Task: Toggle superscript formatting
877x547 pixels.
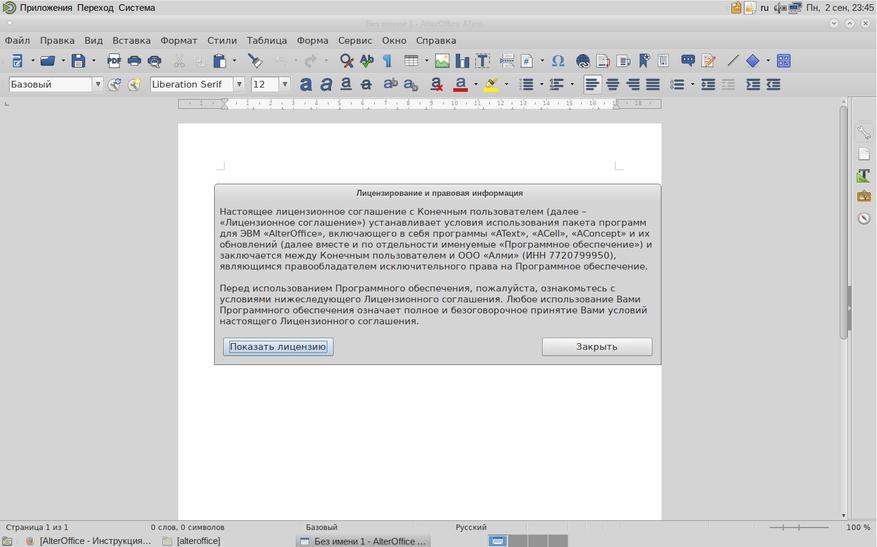Action: coord(390,84)
